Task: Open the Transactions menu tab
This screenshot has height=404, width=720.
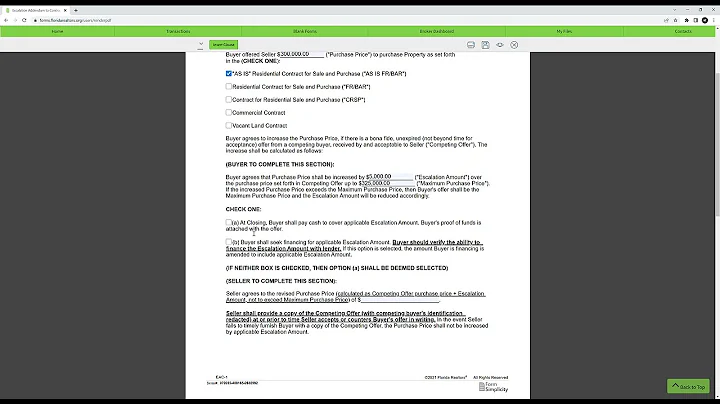Action: [x=178, y=31]
